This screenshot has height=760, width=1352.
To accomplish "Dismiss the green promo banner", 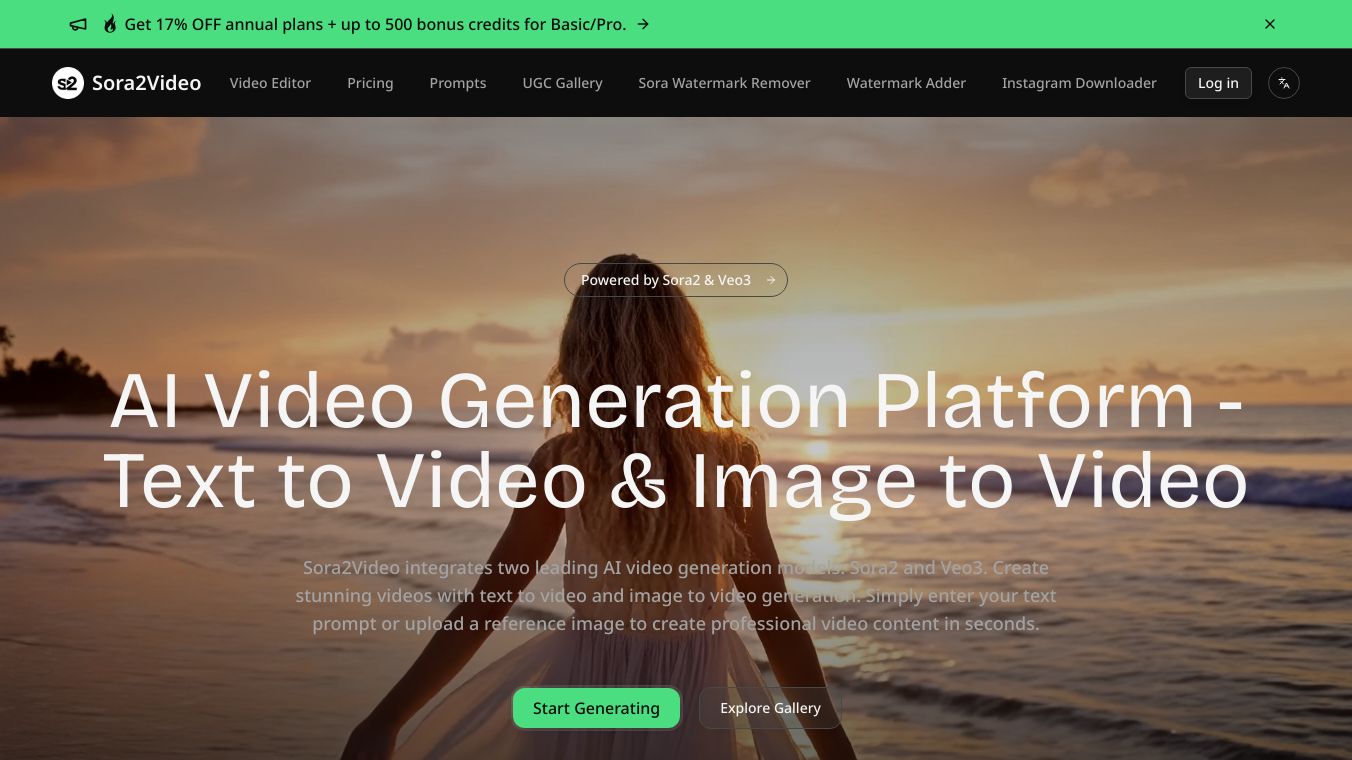I will tap(1270, 24).
